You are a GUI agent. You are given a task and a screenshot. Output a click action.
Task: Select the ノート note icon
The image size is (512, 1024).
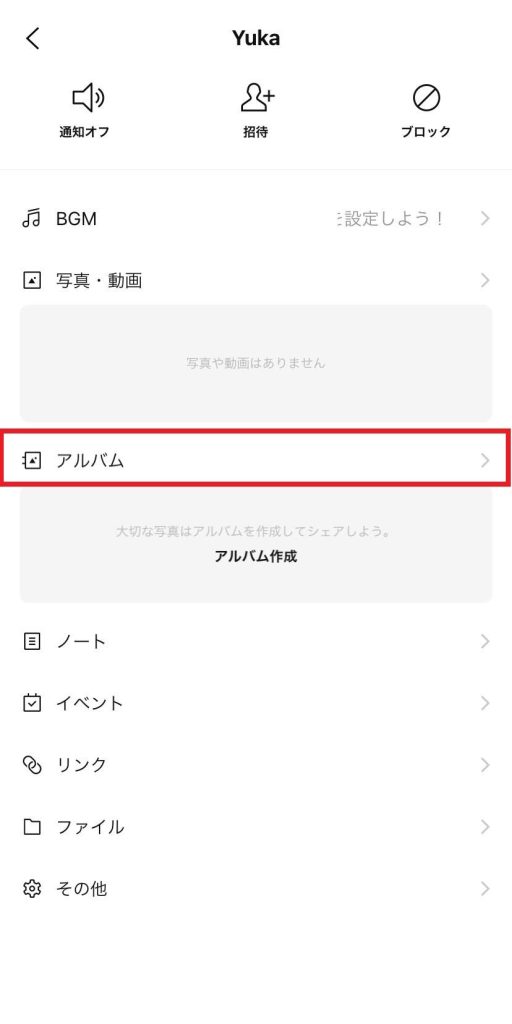[31, 641]
